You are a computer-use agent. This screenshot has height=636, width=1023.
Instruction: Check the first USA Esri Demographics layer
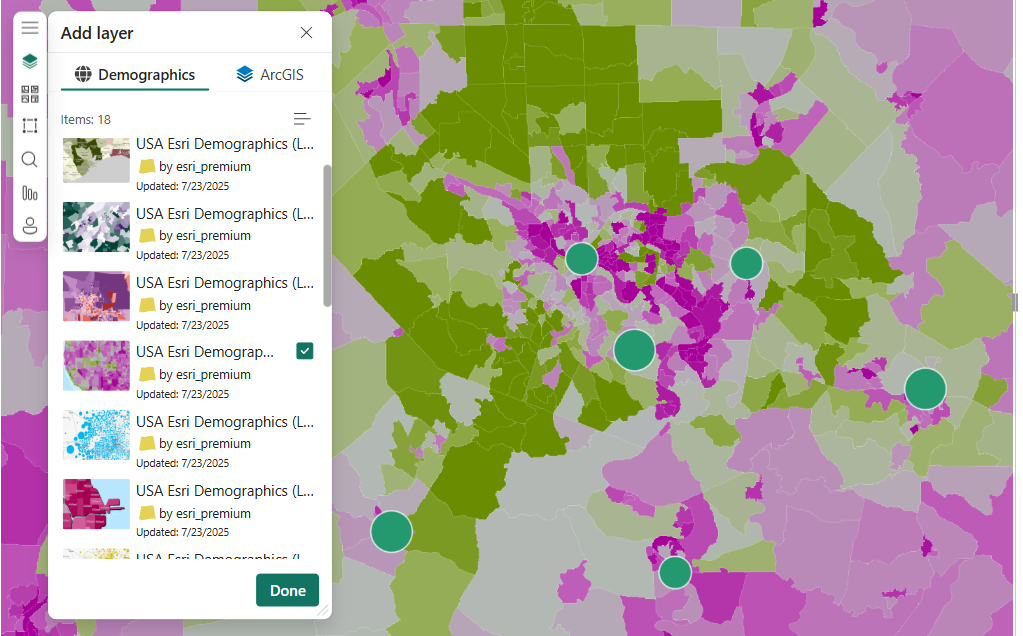[304, 143]
